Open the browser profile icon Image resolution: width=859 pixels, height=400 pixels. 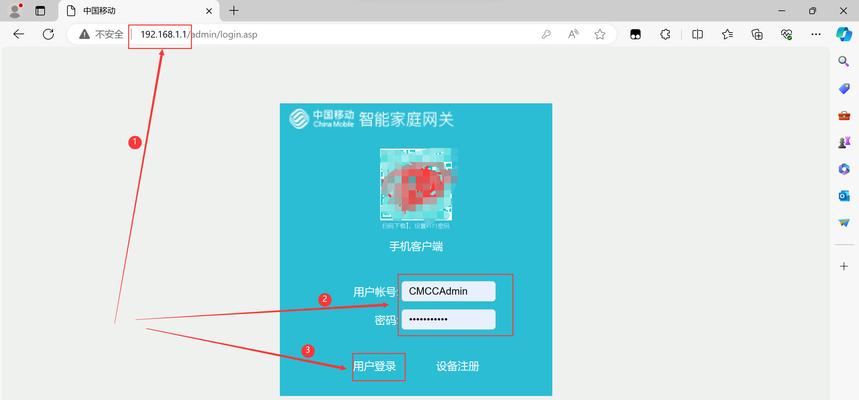(15, 10)
